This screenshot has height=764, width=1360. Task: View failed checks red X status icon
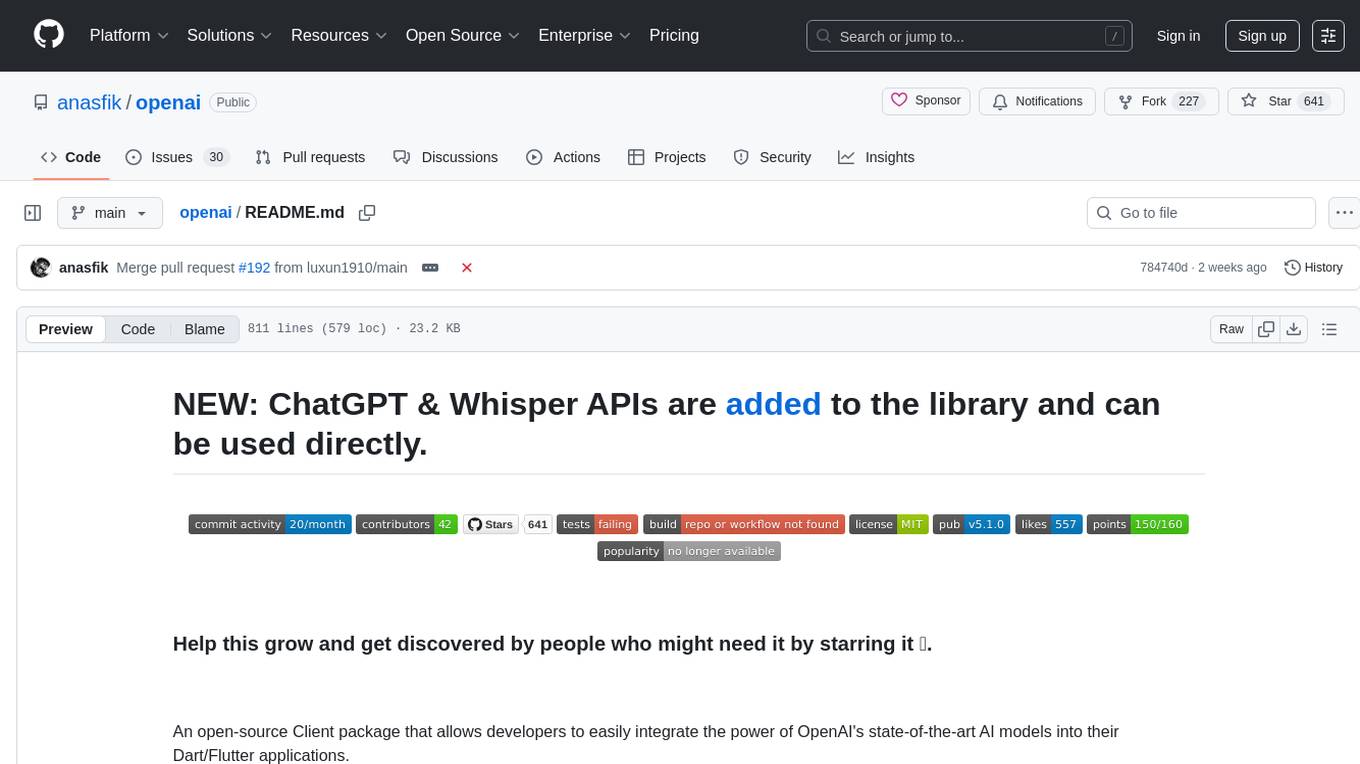[x=466, y=268]
